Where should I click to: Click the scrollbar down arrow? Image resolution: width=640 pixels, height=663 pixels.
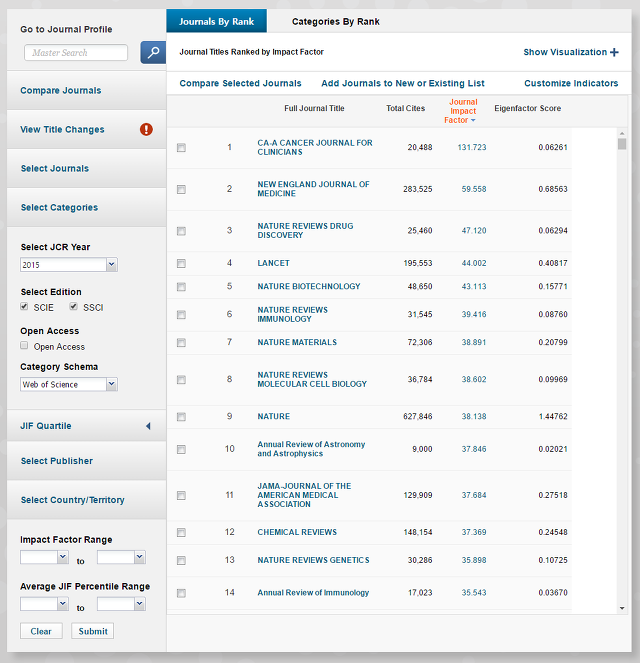coord(622,608)
